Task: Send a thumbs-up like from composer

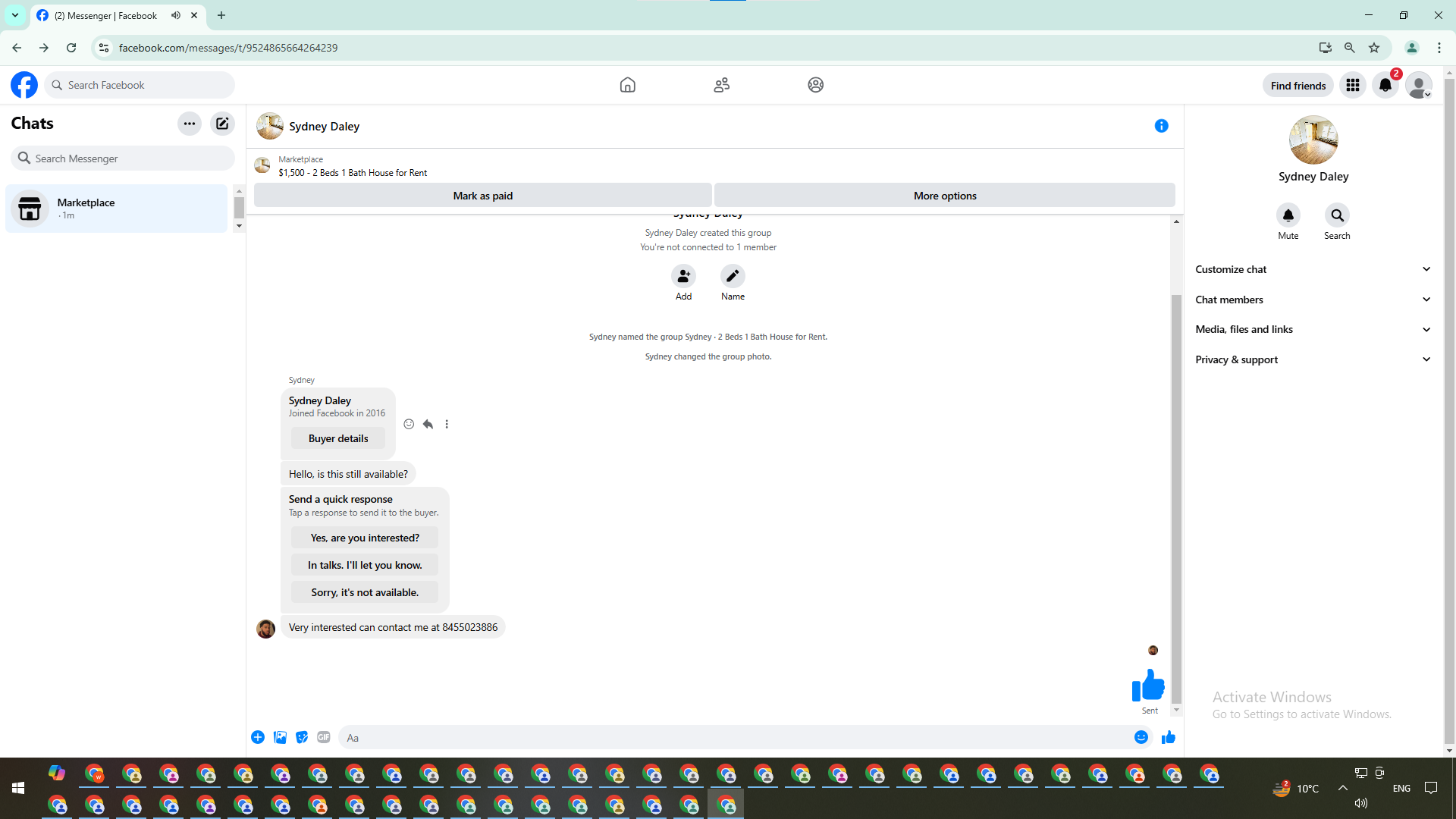Action: [x=1168, y=737]
